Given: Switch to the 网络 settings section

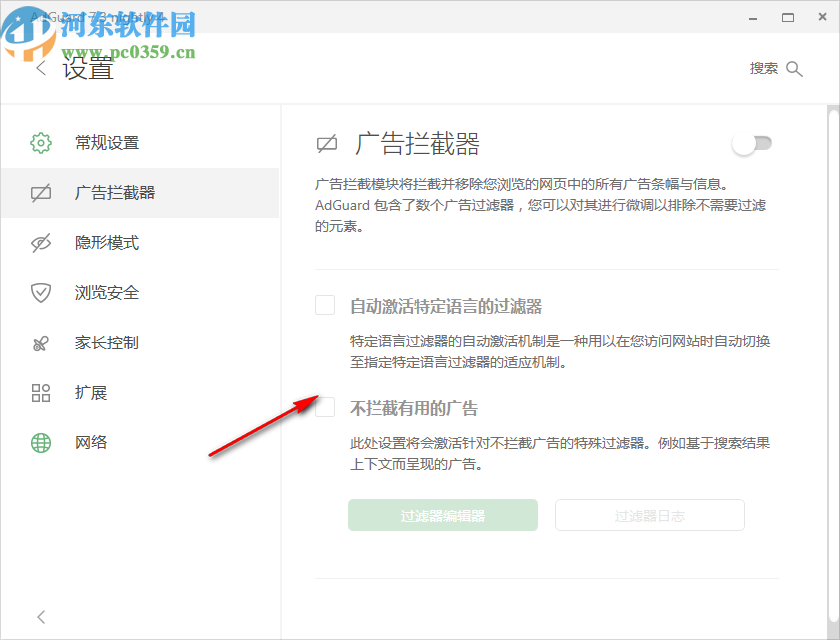Looking at the screenshot, I should pos(91,442).
